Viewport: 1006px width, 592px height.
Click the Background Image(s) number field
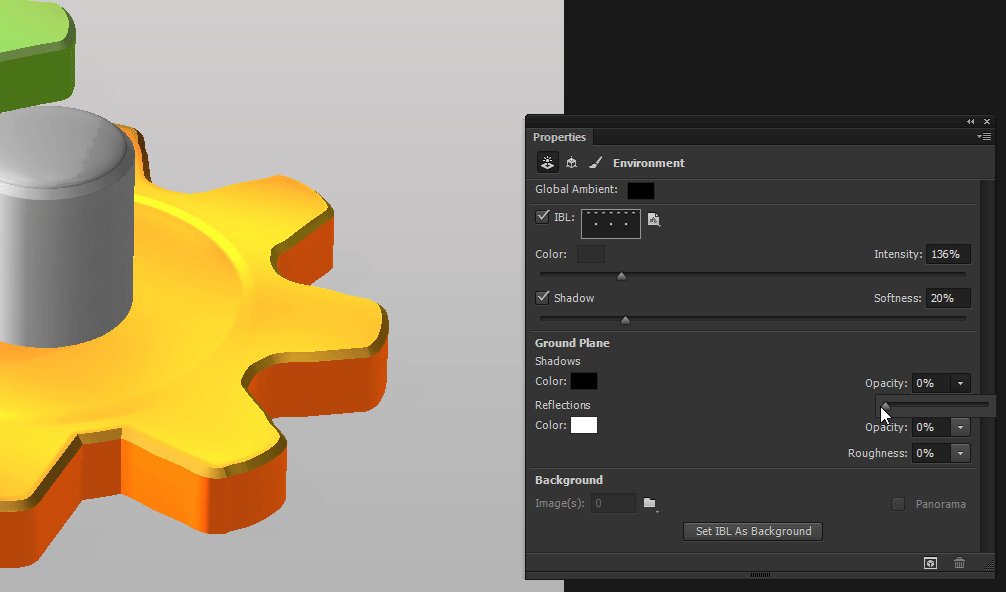pyautogui.click(x=613, y=503)
